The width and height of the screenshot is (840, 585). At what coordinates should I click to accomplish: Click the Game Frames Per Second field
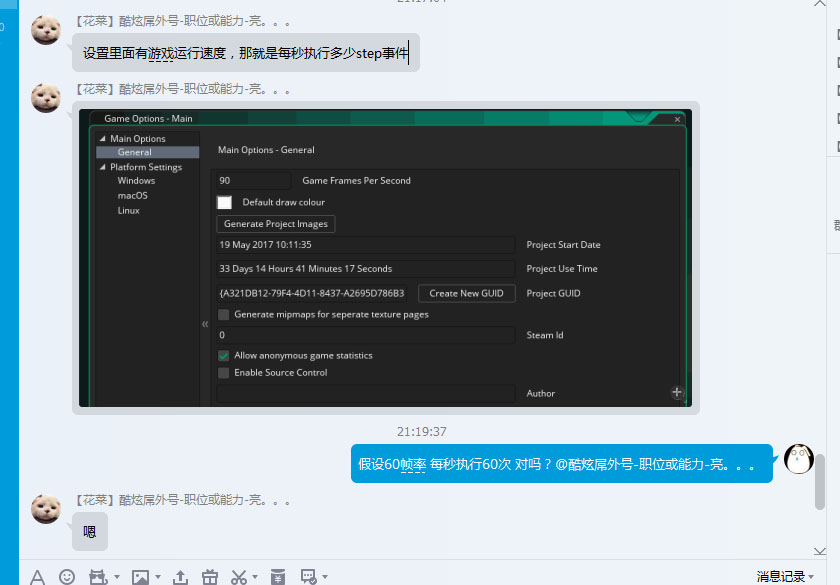tap(253, 181)
